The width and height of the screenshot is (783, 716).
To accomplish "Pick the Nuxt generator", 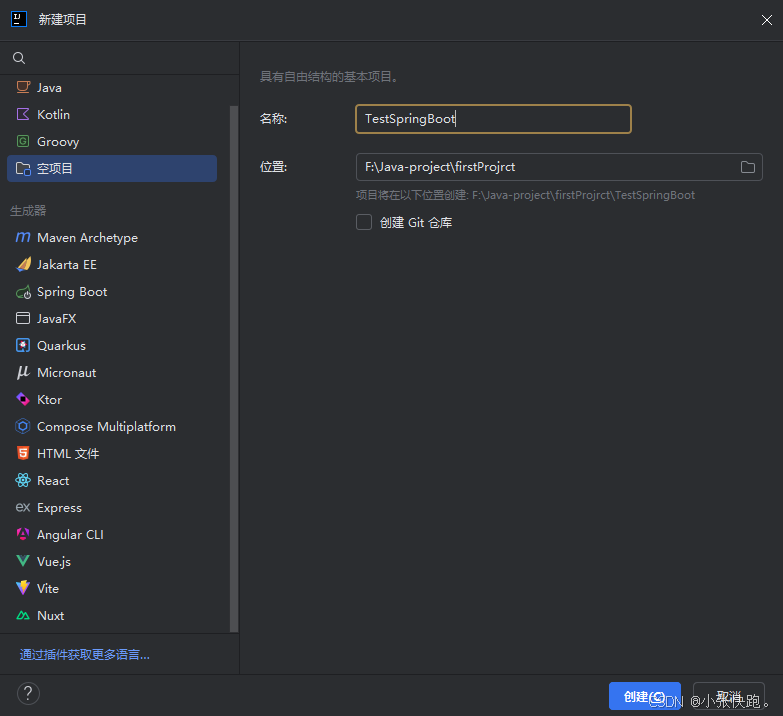I will point(112,615).
